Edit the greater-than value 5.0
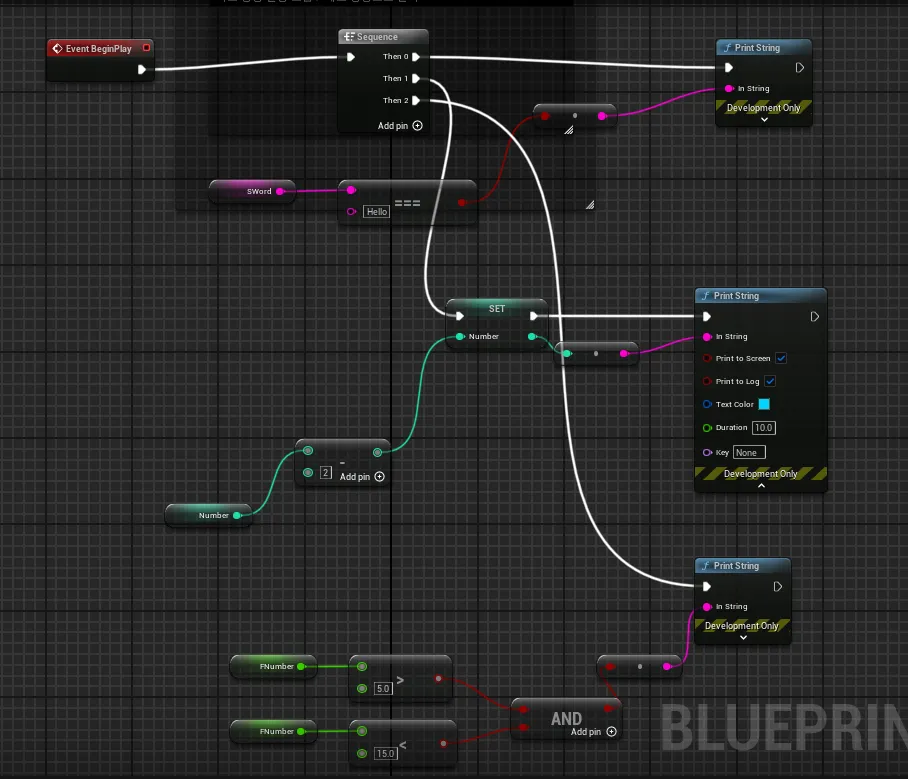908x779 pixels. pos(383,689)
